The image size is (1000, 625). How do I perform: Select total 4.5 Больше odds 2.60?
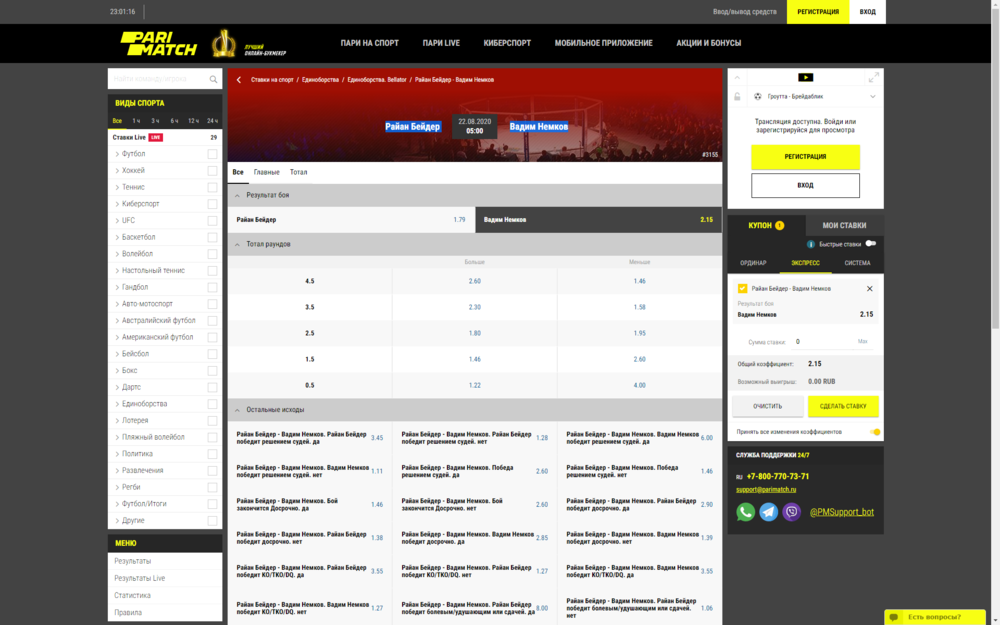[x=474, y=281]
